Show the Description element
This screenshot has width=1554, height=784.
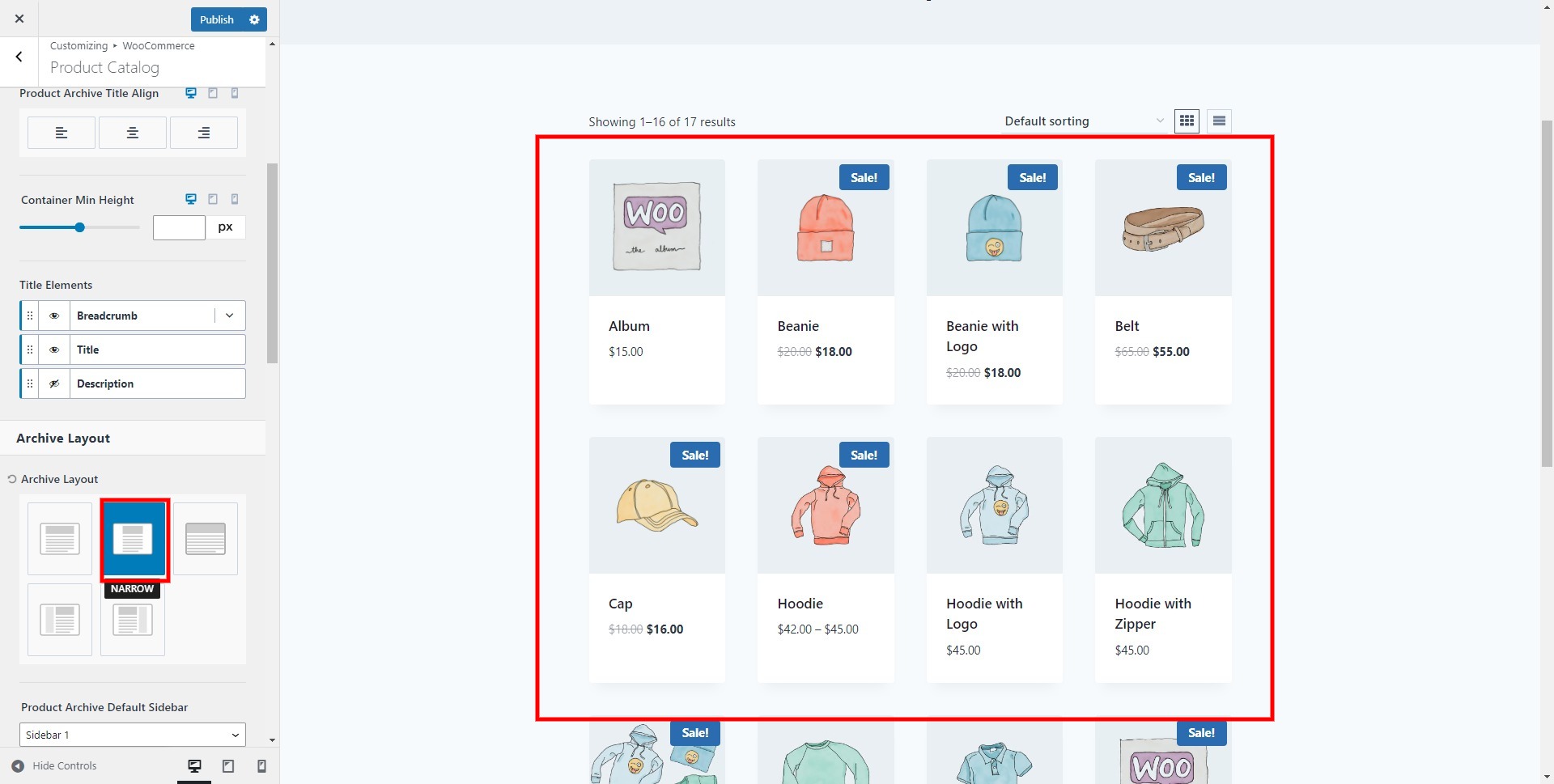pyautogui.click(x=54, y=384)
